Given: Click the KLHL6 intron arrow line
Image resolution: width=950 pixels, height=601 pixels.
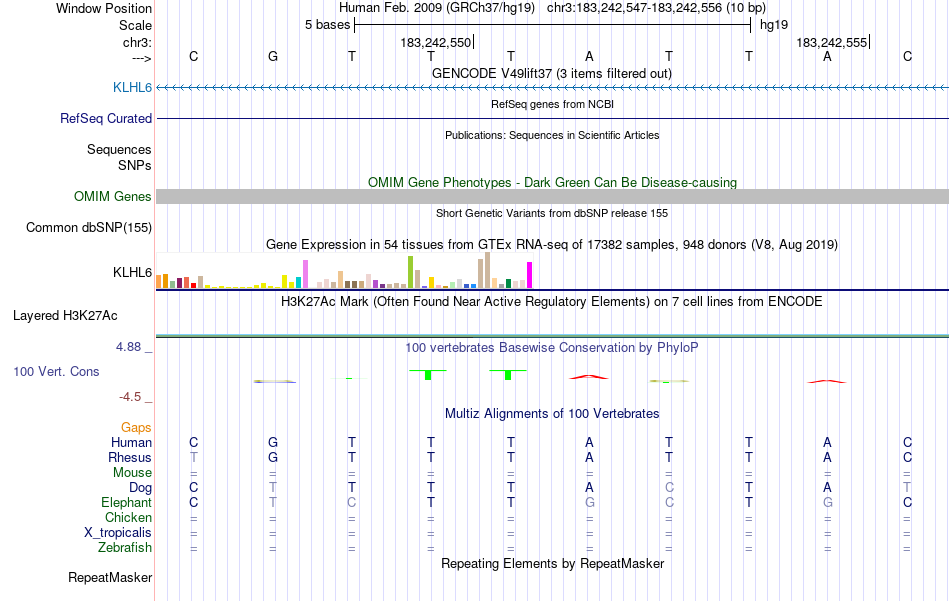Looking at the screenshot, I should tap(552, 88).
